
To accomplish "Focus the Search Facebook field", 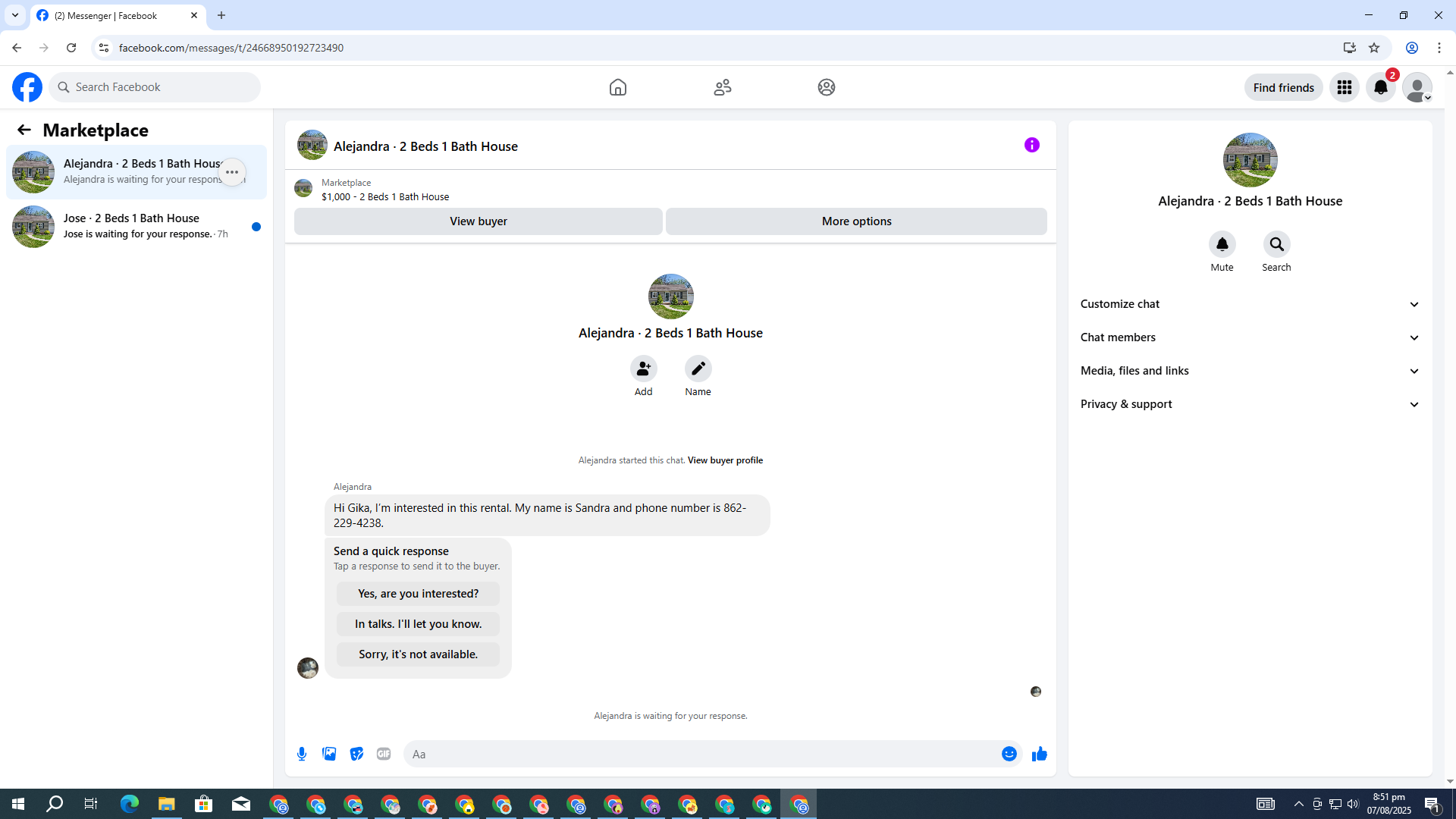I will (155, 87).
